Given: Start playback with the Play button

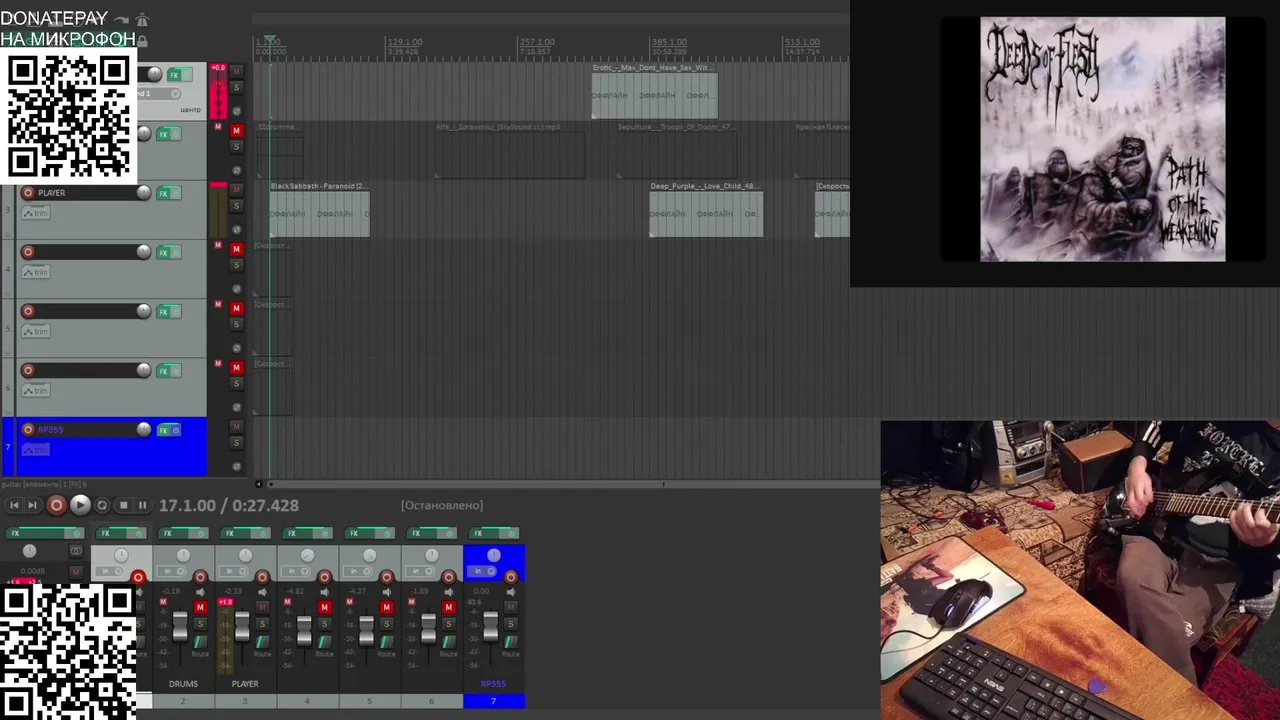Looking at the screenshot, I should click(80, 505).
